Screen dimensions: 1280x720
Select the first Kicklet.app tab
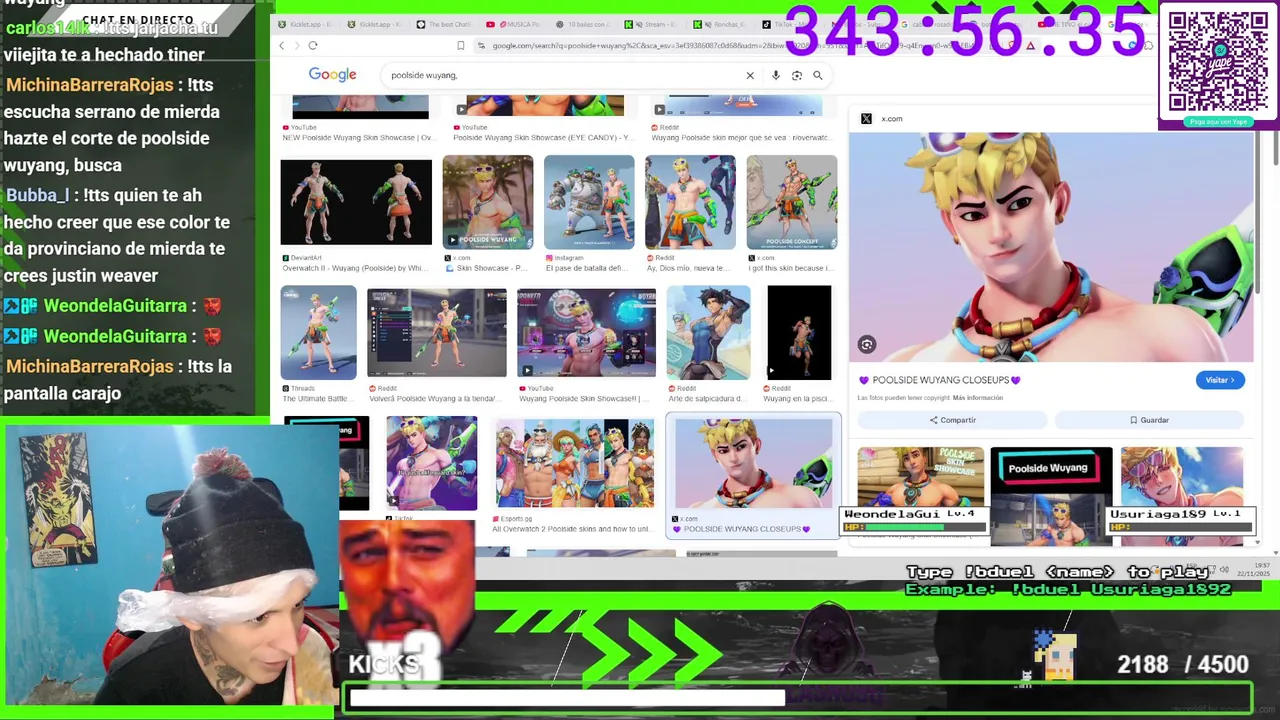305,24
